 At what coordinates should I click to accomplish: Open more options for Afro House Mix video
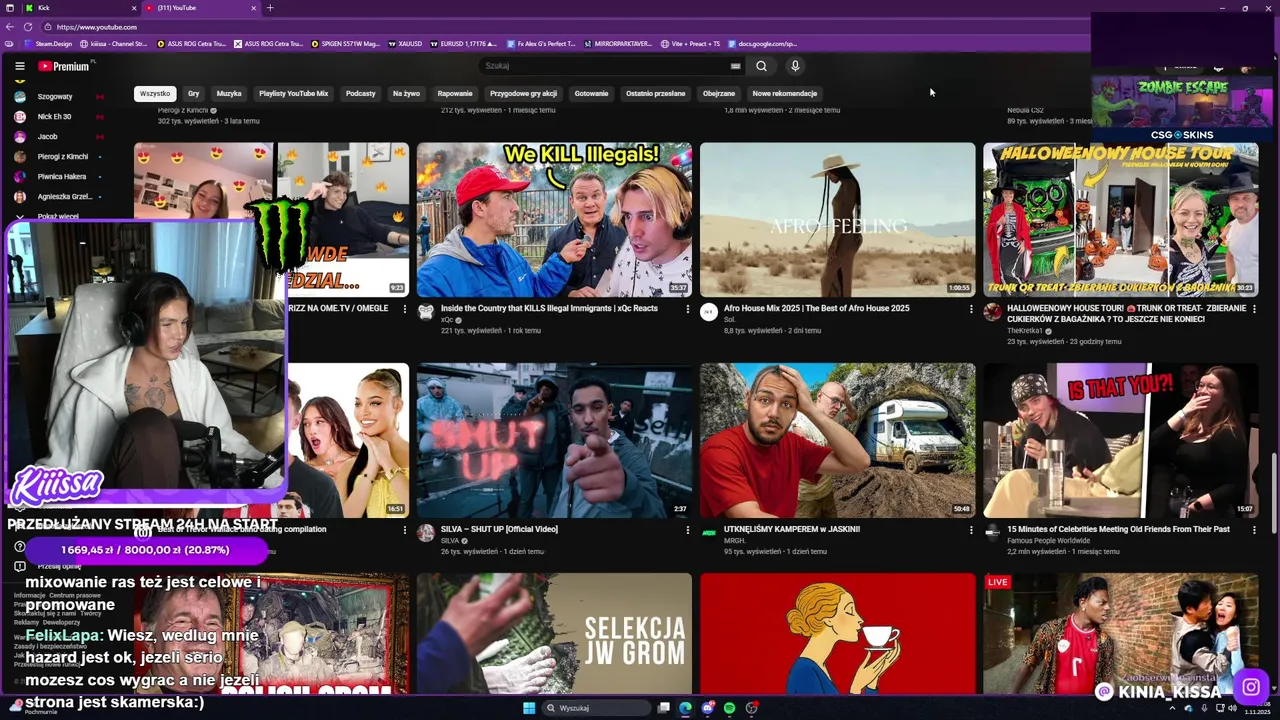[x=971, y=309]
